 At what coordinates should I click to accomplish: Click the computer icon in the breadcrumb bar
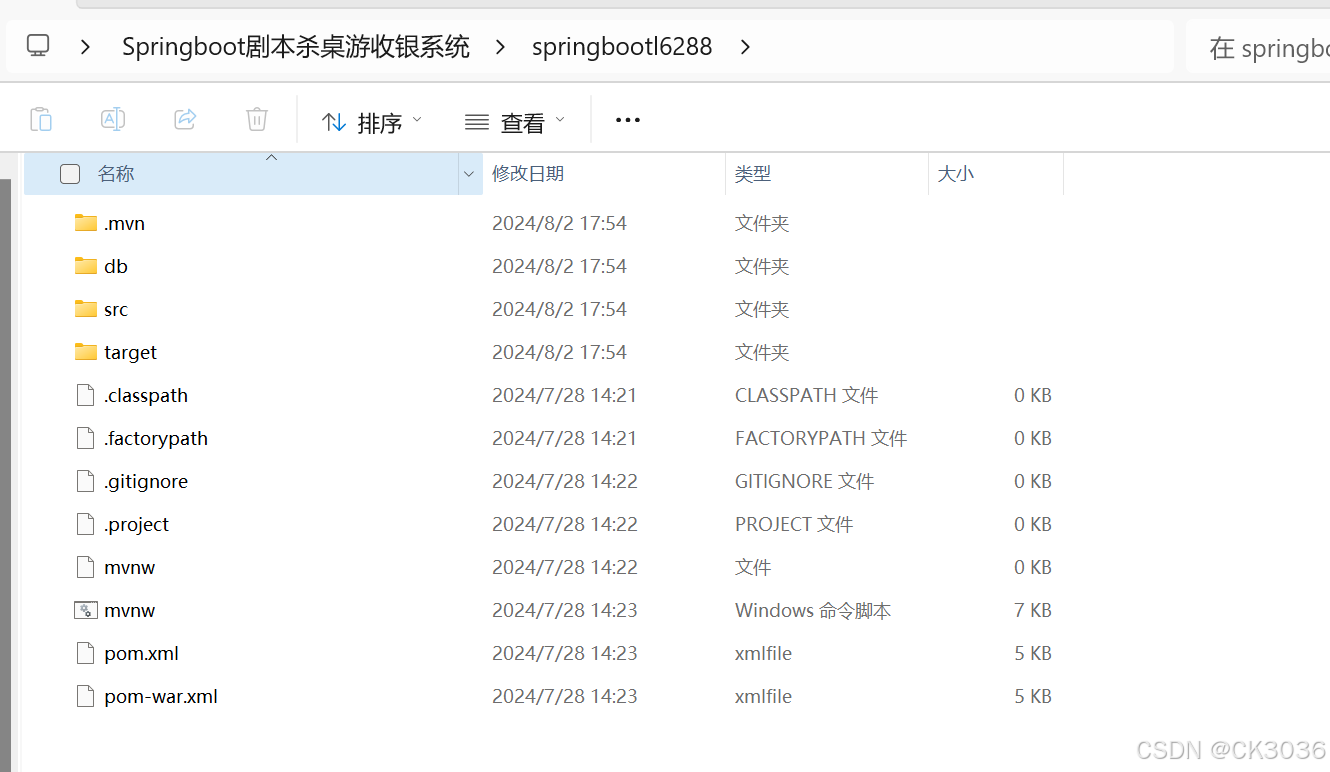tap(38, 46)
